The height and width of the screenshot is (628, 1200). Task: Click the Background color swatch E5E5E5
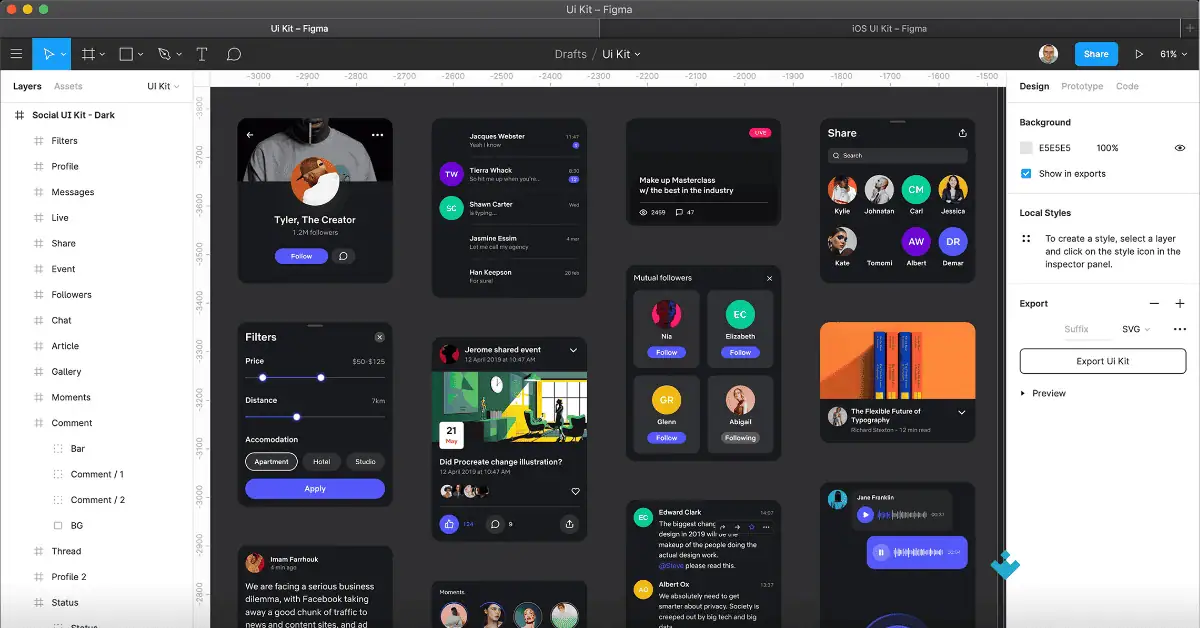pyautogui.click(x=1026, y=147)
